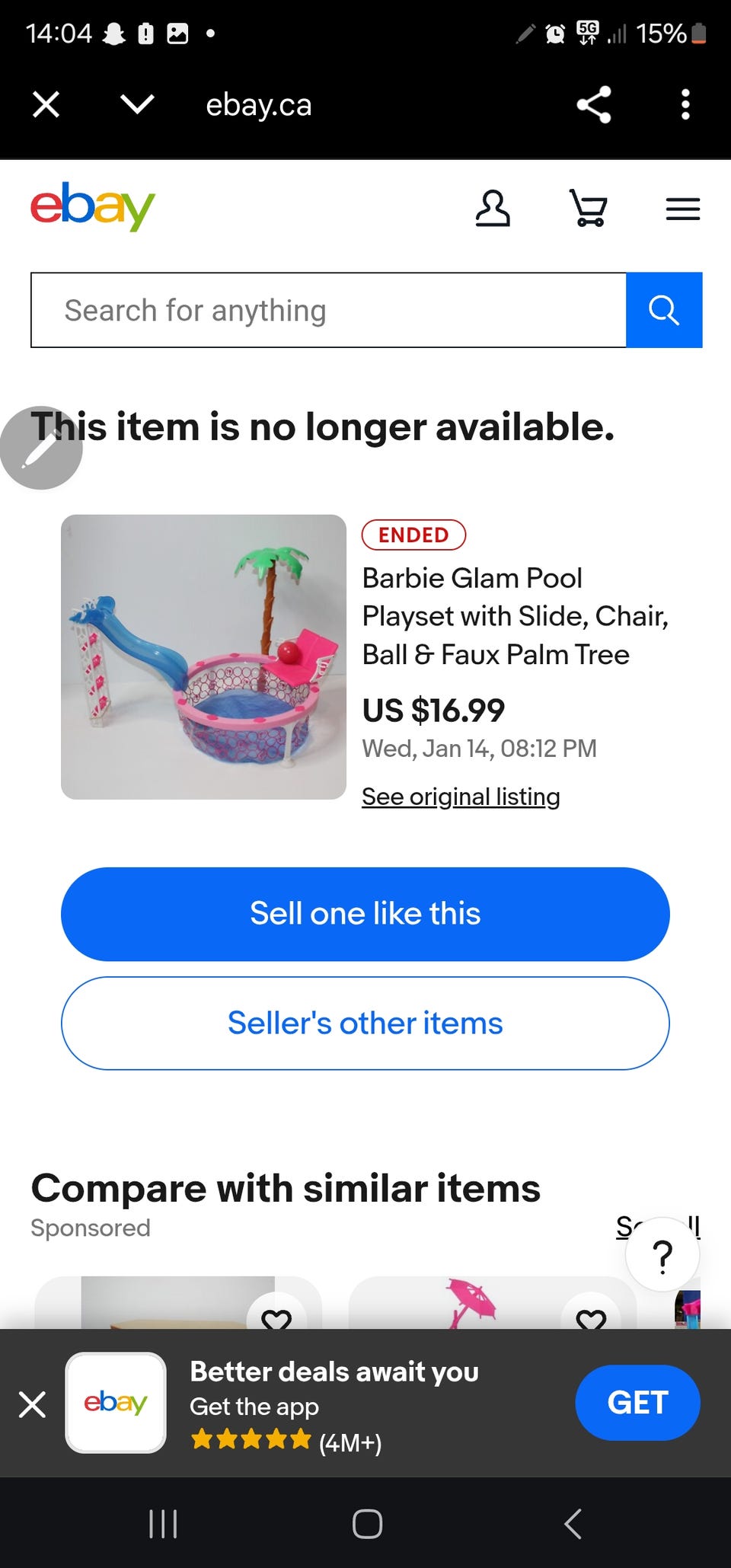731x1568 pixels.
Task: Tap the question mark help bubble
Action: [x=662, y=1255]
